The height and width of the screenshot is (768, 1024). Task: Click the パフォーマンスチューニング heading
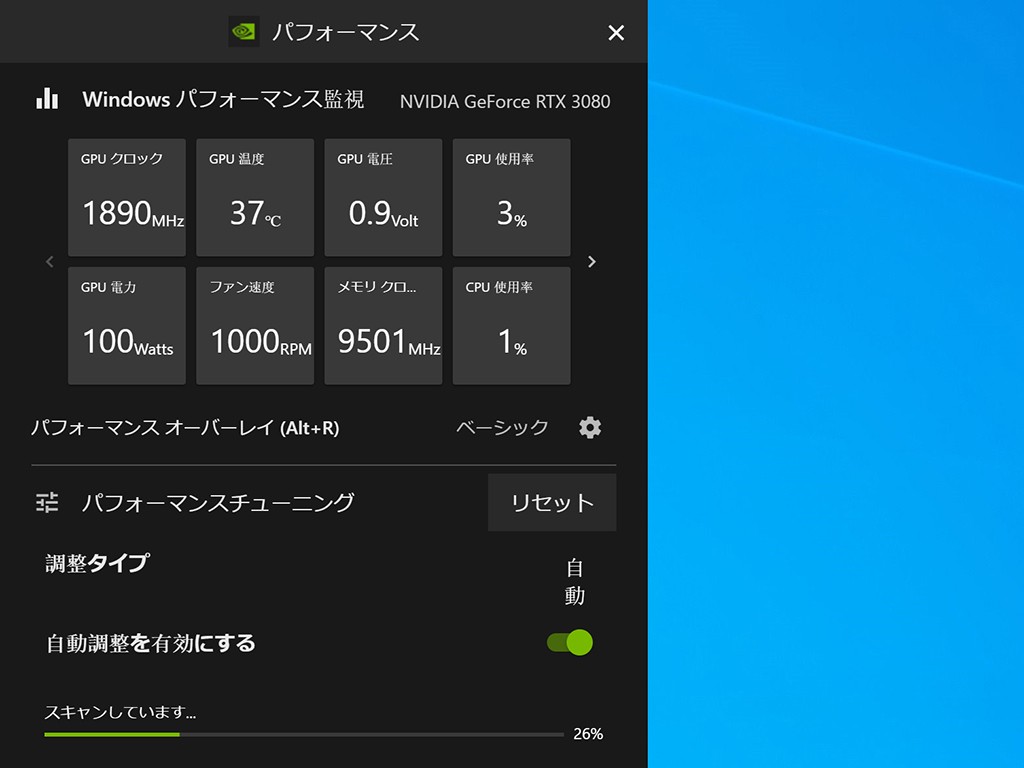(x=218, y=502)
